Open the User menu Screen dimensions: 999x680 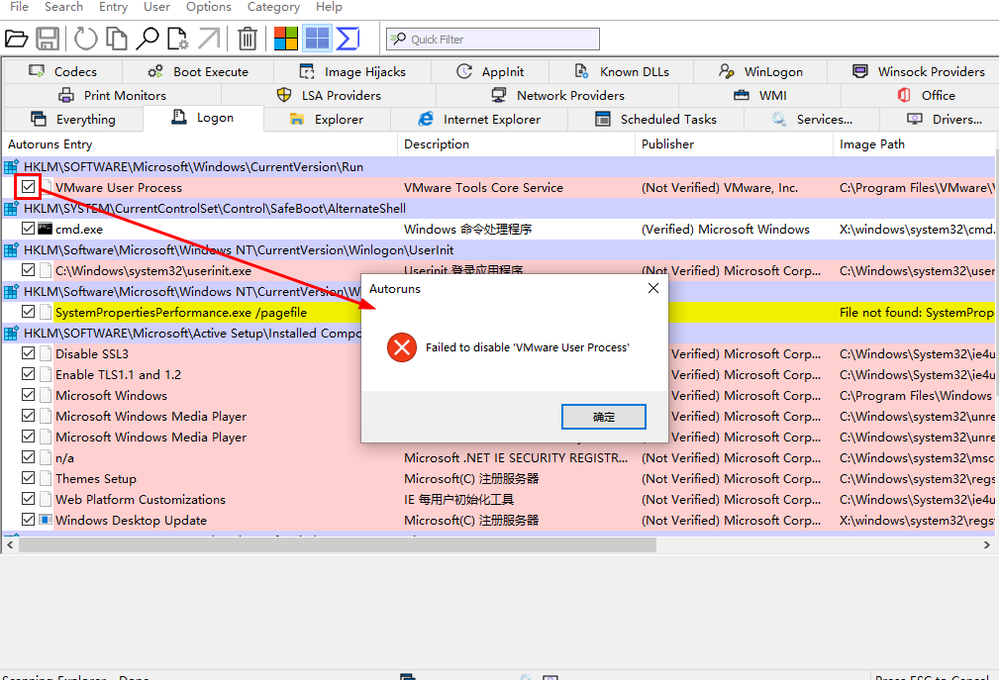click(x=157, y=7)
